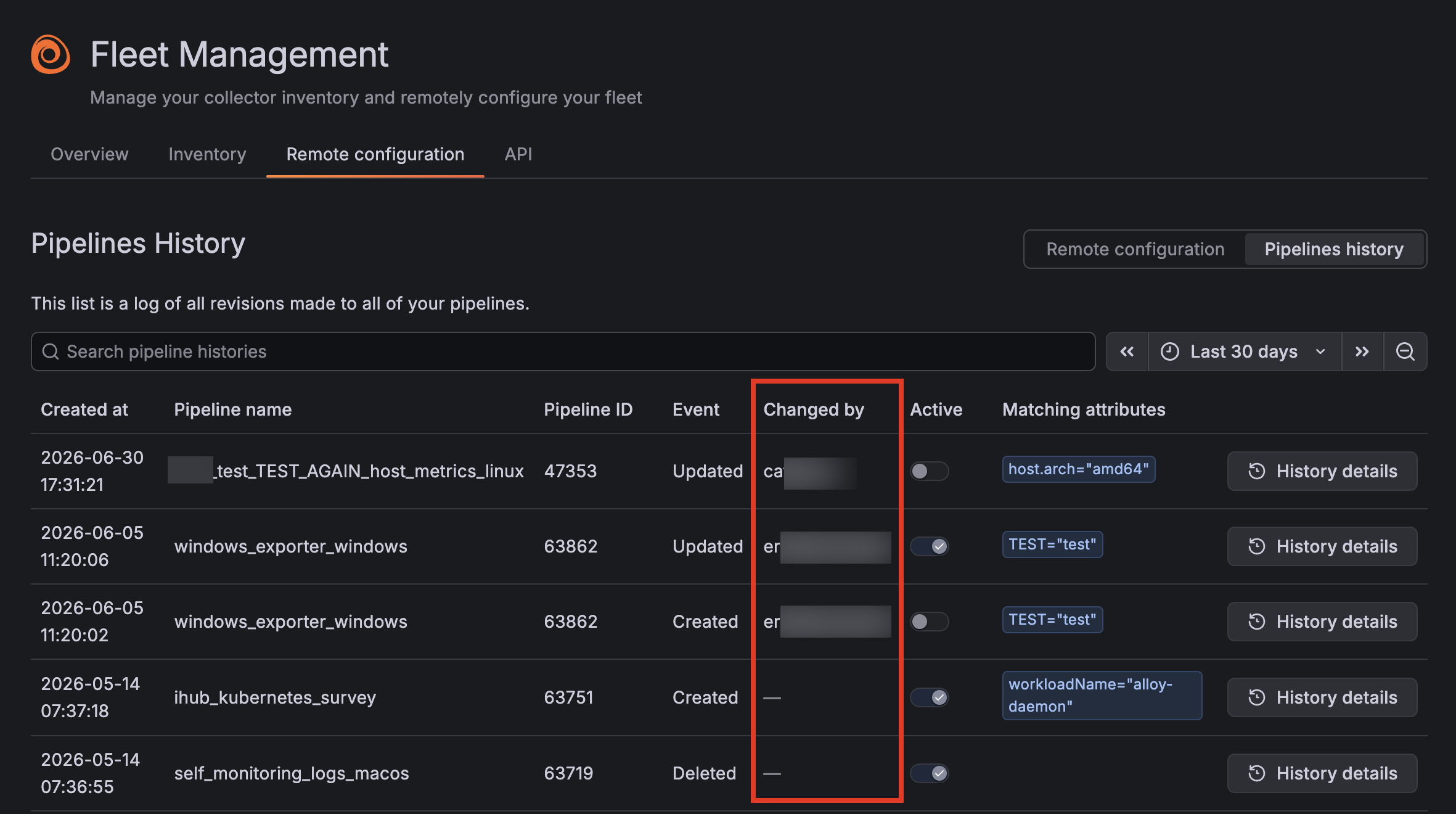Screen dimensions: 1456x814
Task: Toggle Active switch for pipeline 47353
Action: click(x=929, y=471)
